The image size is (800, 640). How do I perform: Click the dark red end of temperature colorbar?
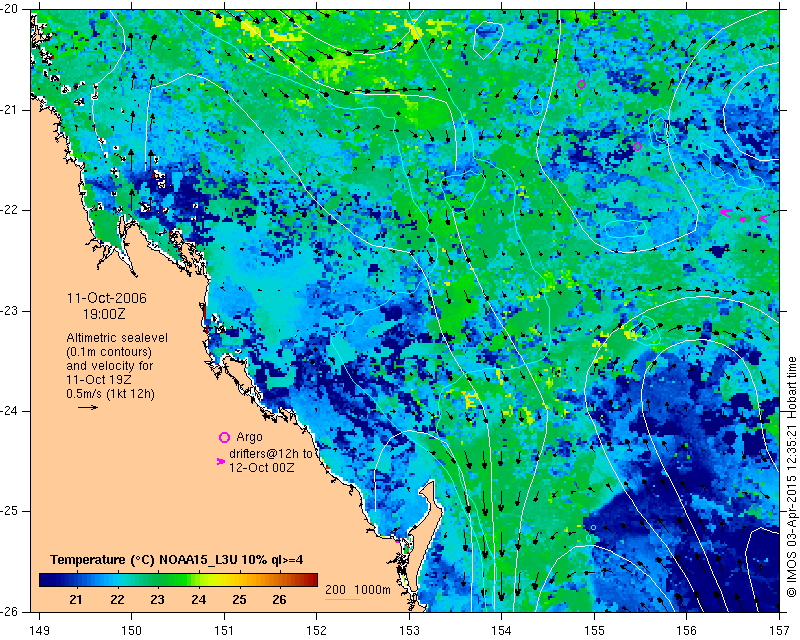pos(311,580)
